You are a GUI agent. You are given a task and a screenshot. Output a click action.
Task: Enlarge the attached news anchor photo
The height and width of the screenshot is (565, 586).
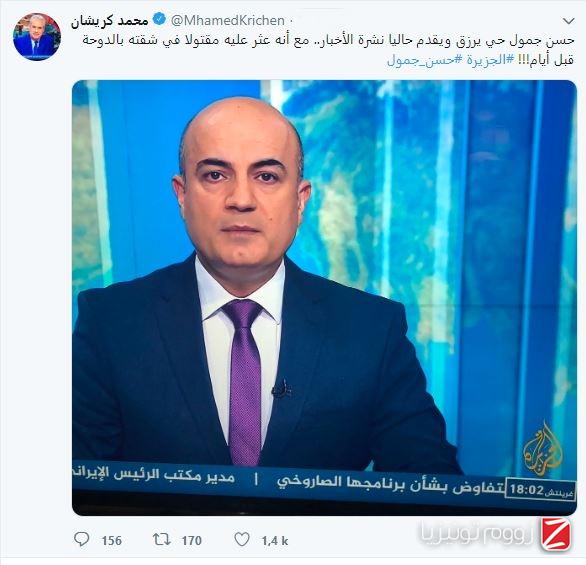324,297
